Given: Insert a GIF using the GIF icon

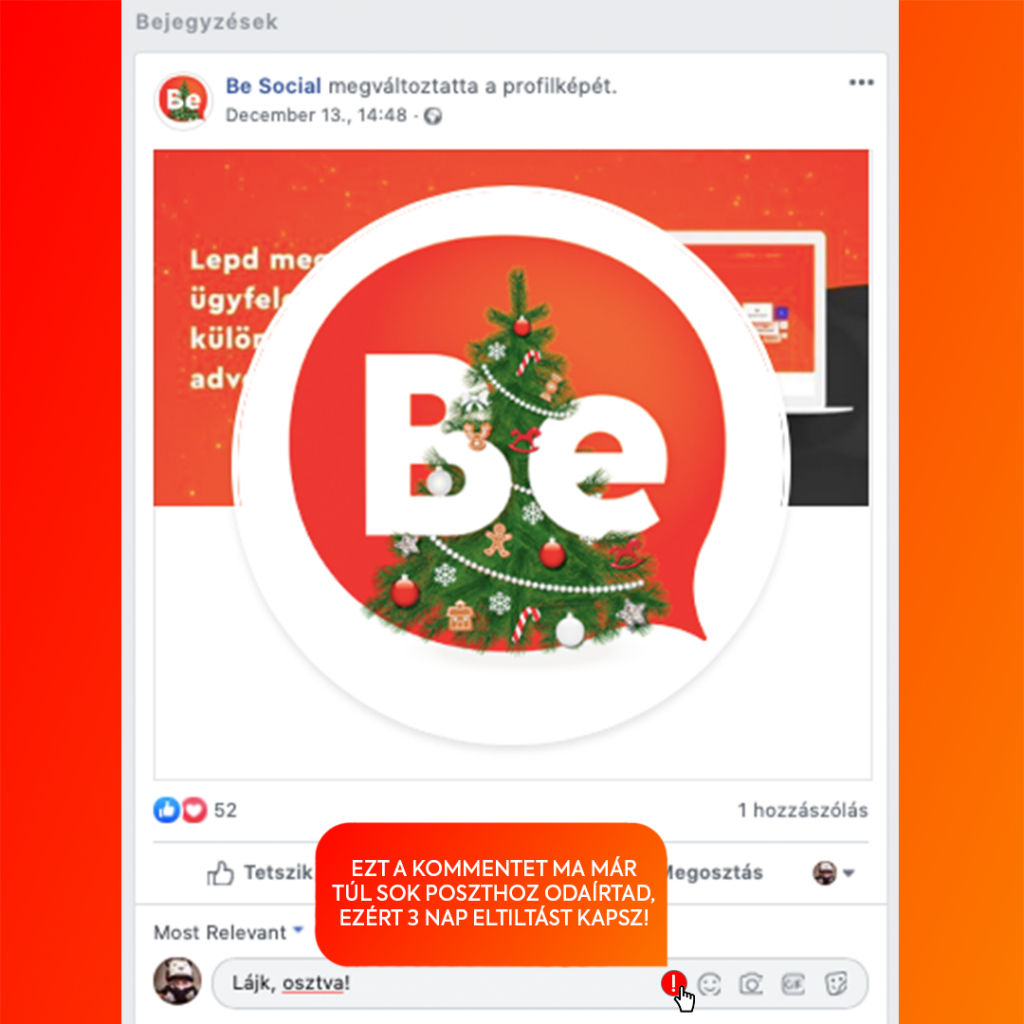Looking at the screenshot, I should click(793, 984).
